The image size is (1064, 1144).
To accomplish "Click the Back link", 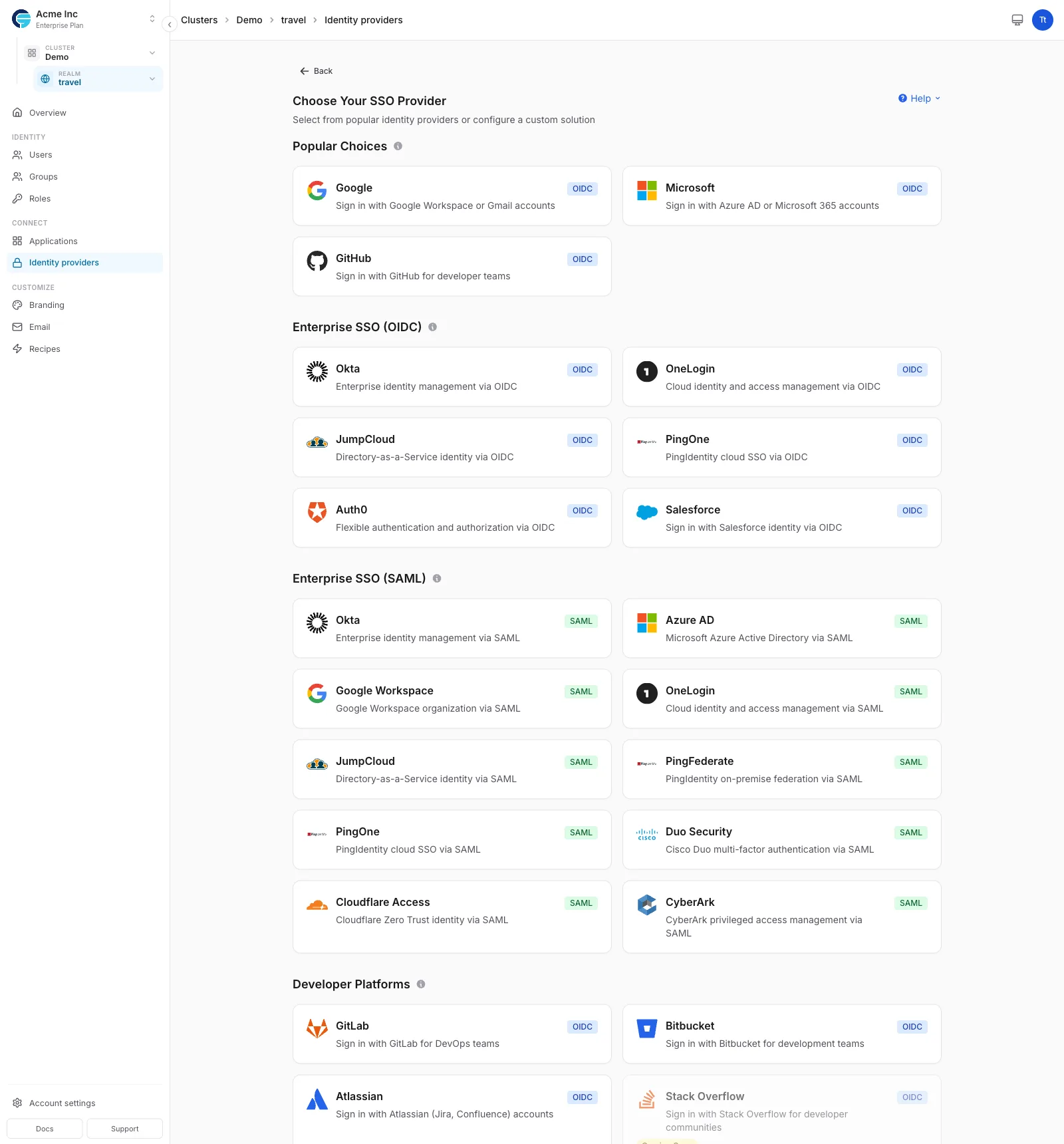I will 316,71.
